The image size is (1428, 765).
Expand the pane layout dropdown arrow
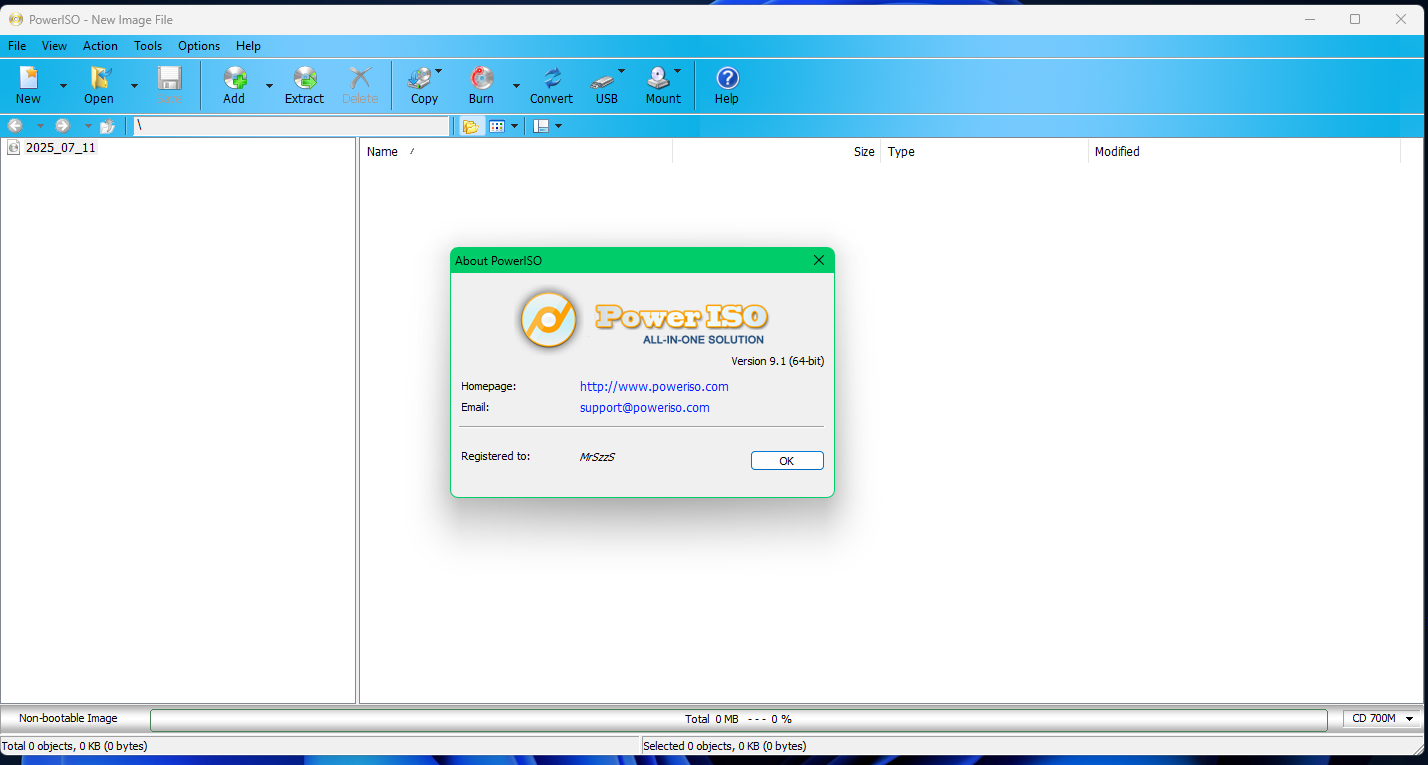pyautogui.click(x=558, y=126)
